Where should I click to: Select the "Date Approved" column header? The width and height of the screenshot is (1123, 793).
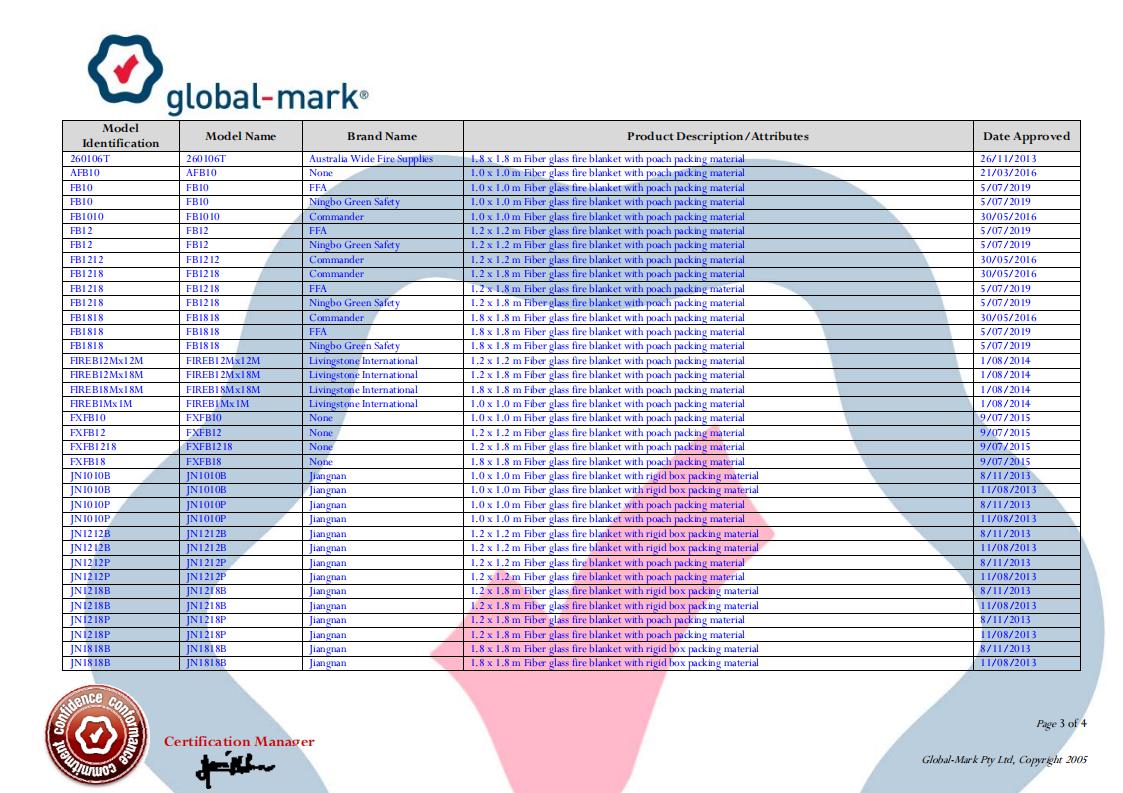(x=1026, y=136)
